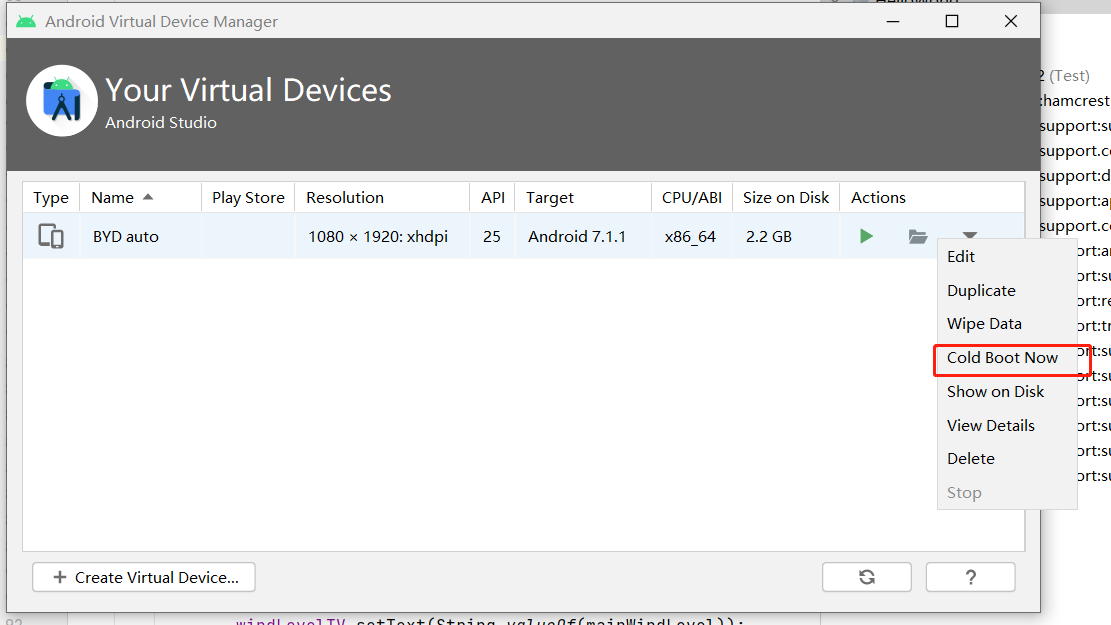Click the Actions column header
This screenshot has width=1111, height=625.
[932, 198]
